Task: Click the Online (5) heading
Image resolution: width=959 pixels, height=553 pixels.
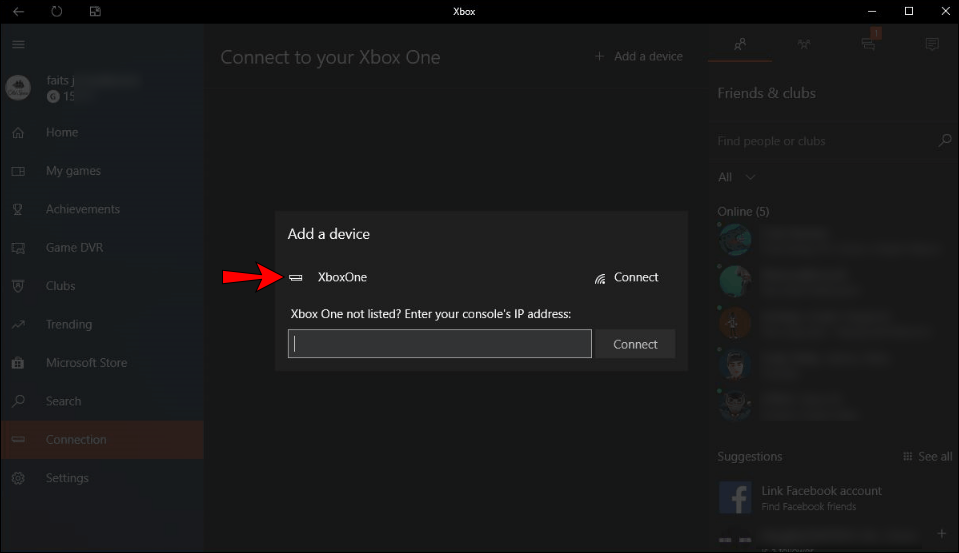Action: [x=743, y=211]
